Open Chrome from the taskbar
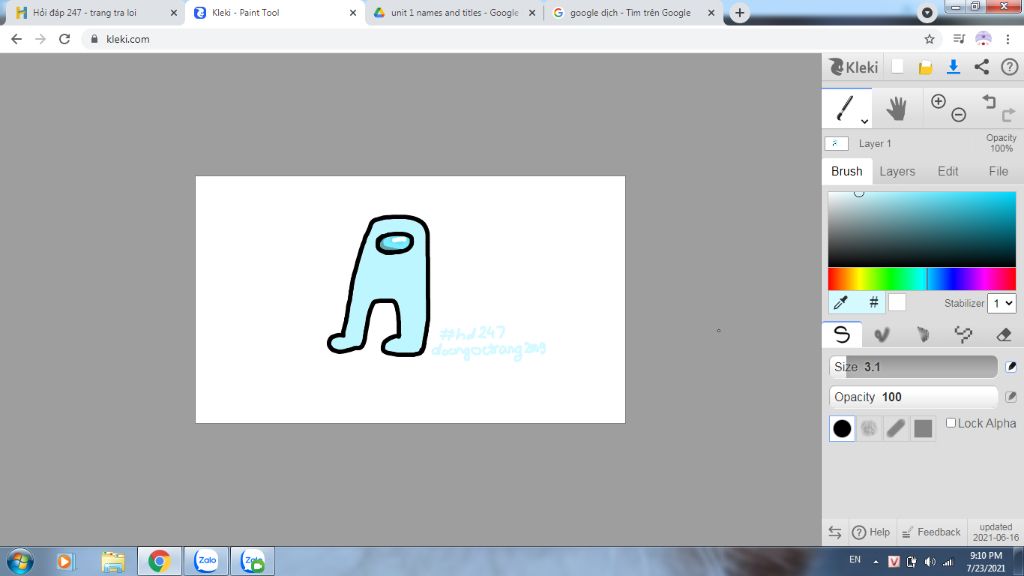 [159, 561]
